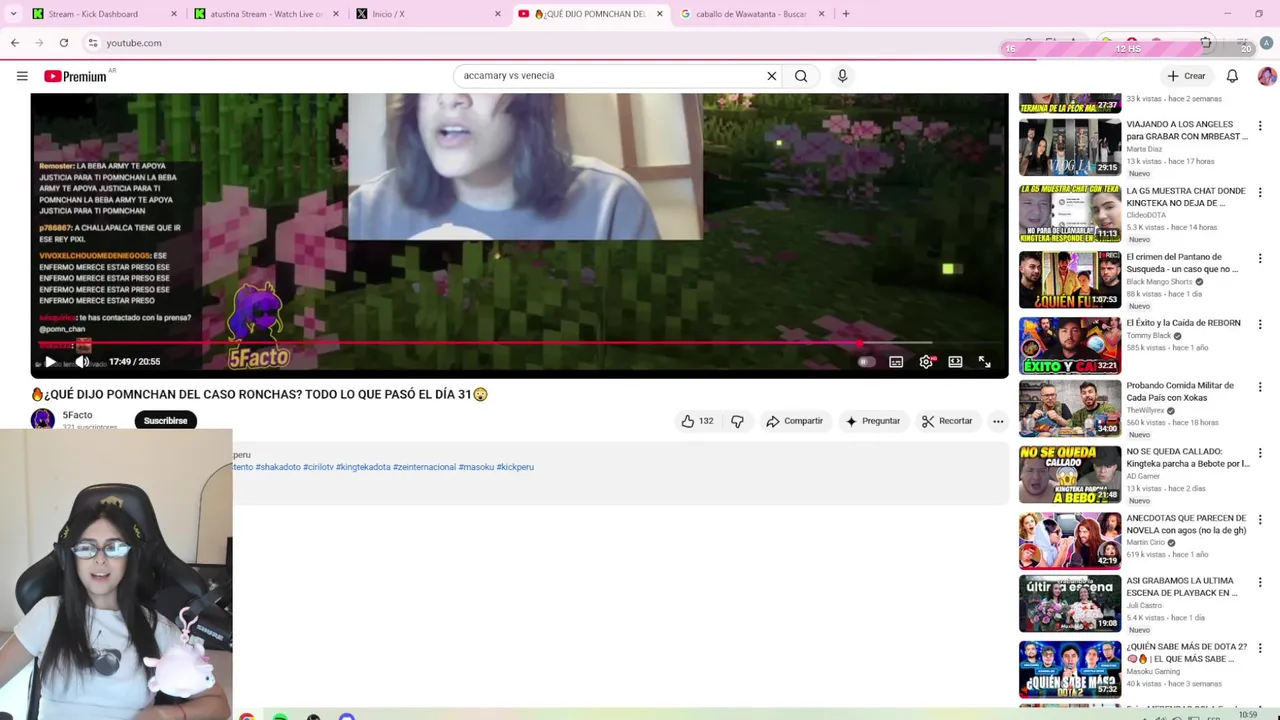Toggle the autoplay switch in the player
1280x720 pixels.
pyautogui.click(x=866, y=362)
